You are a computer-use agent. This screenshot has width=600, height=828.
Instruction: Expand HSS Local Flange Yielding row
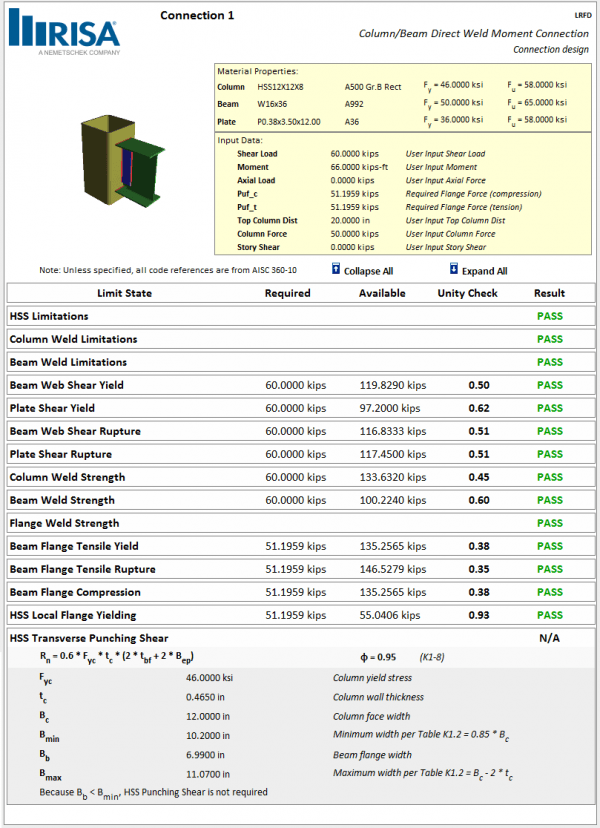[73, 615]
